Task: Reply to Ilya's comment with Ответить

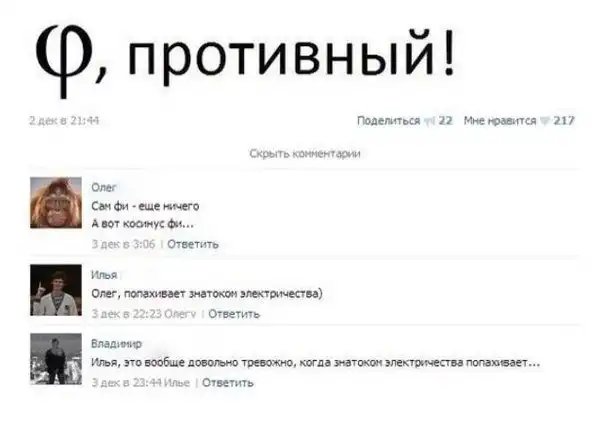Action: [x=234, y=314]
